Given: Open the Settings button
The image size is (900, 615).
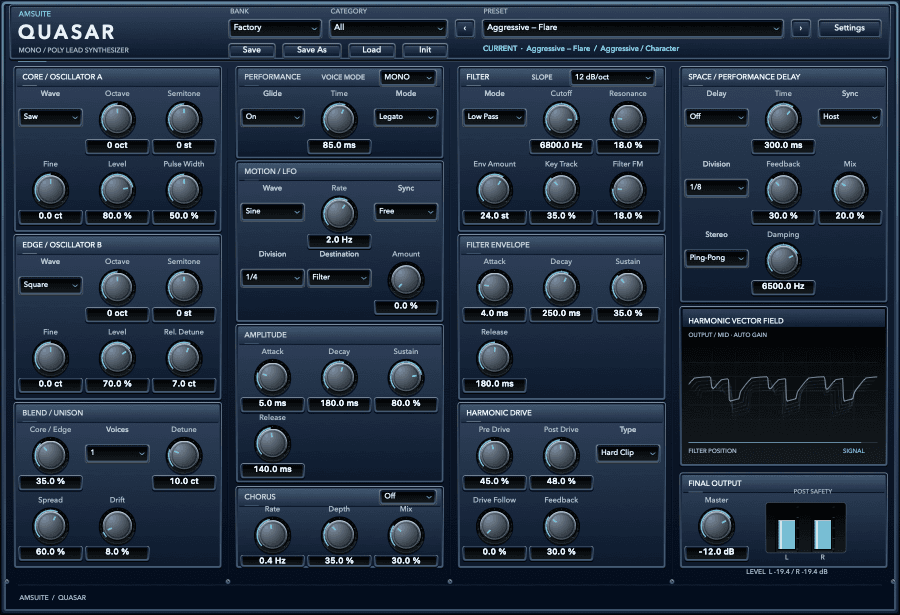Looking at the screenshot, I should (x=849, y=28).
